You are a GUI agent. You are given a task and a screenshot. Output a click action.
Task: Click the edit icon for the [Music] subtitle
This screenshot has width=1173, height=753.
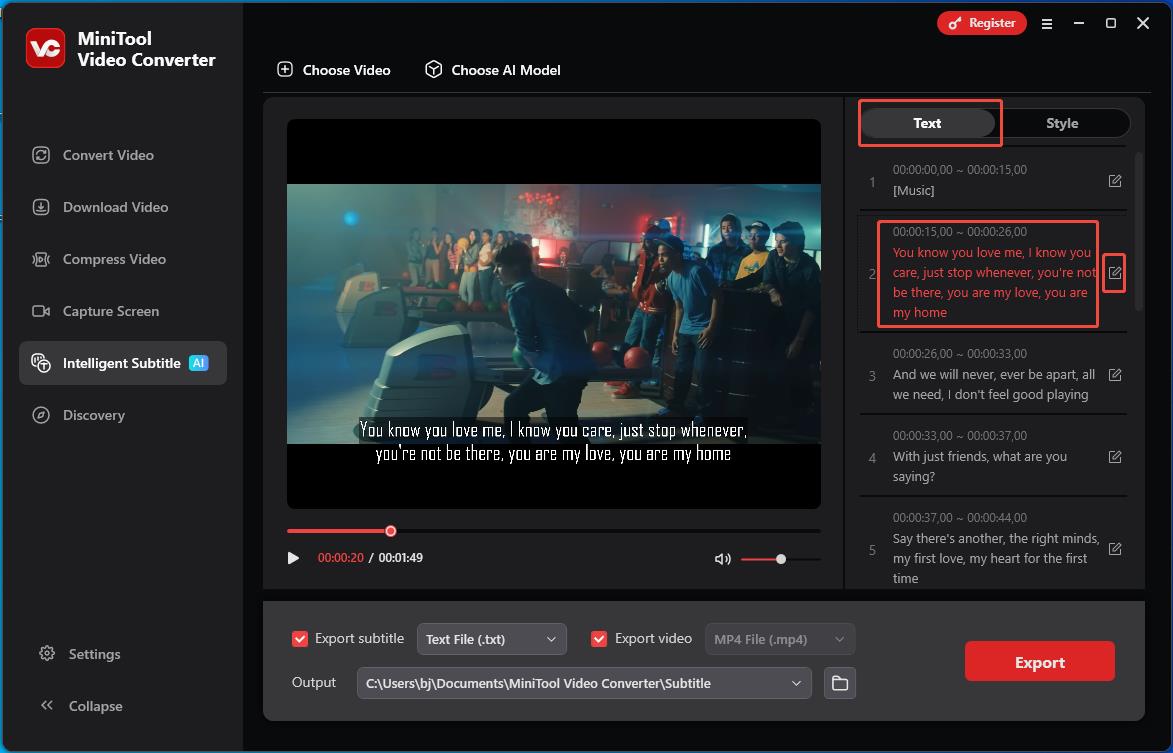(x=1115, y=181)
